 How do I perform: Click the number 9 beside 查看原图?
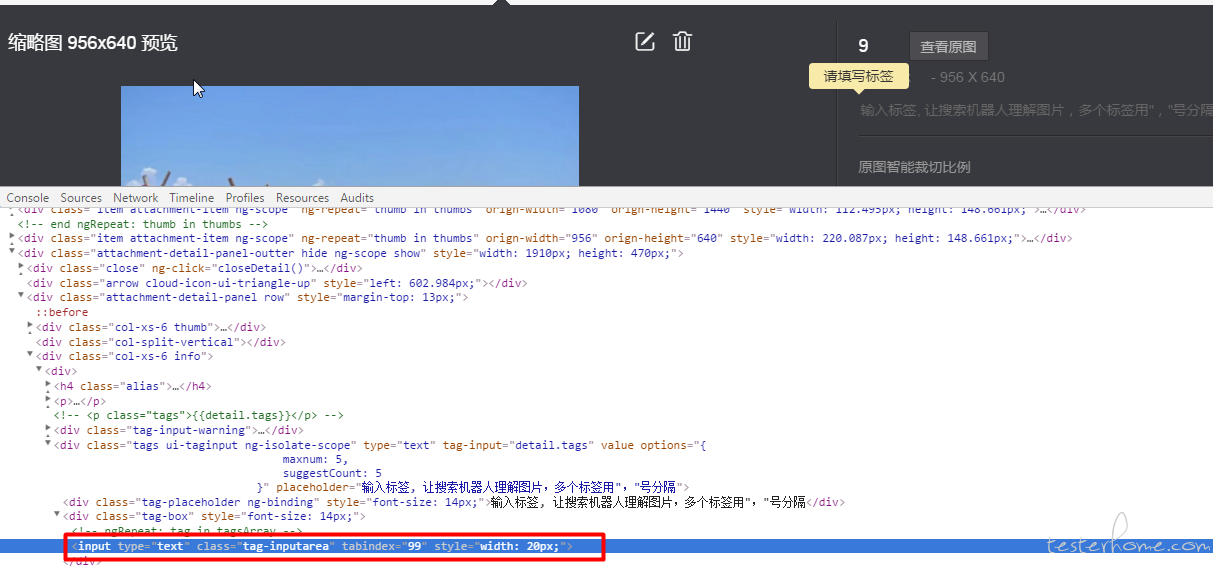pyautogui.click(x=863, y=46)
